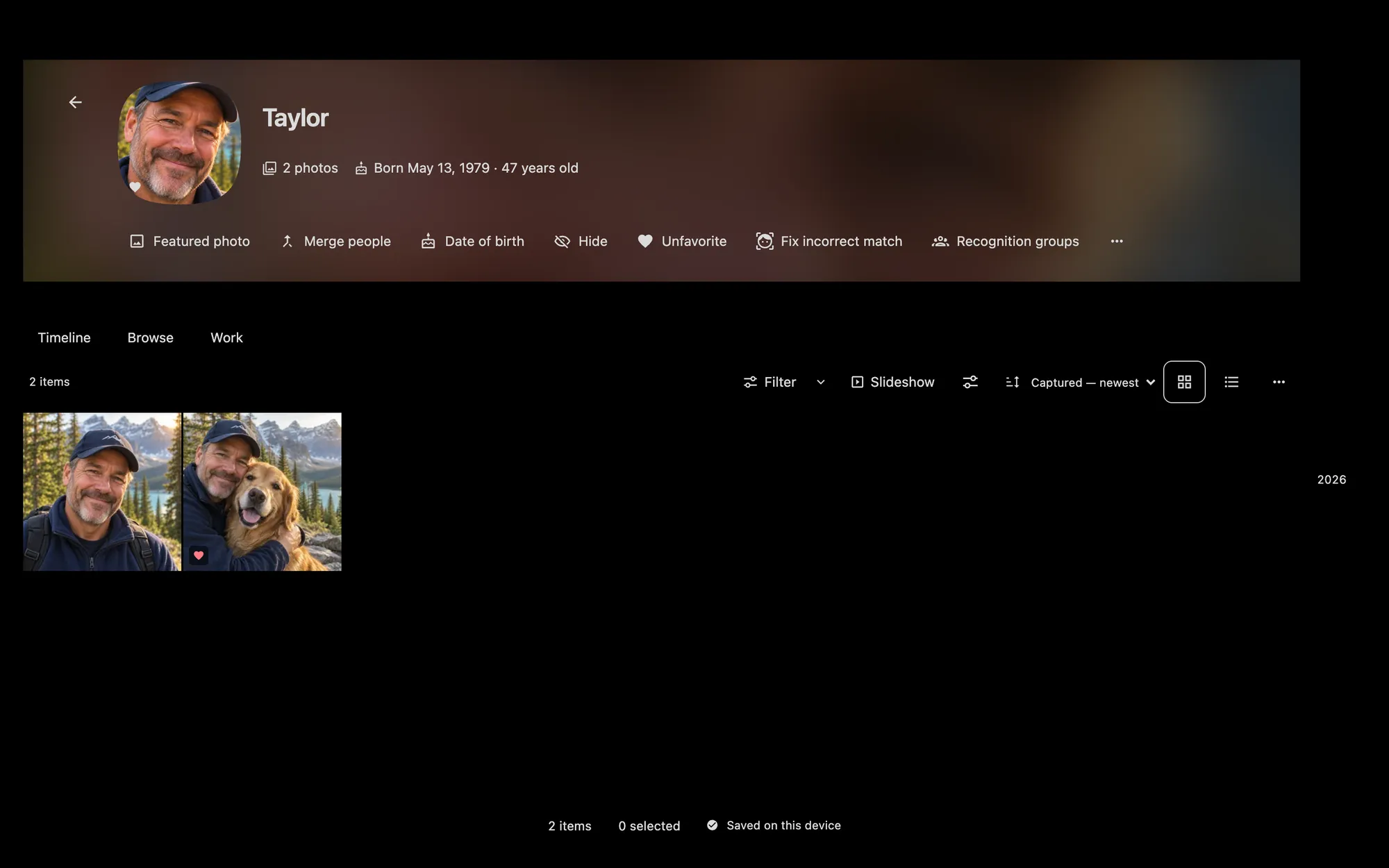Click the heart badge on profile picture
The width and height of the screenshot is (1389, 868).
click(x=135, y=187)
